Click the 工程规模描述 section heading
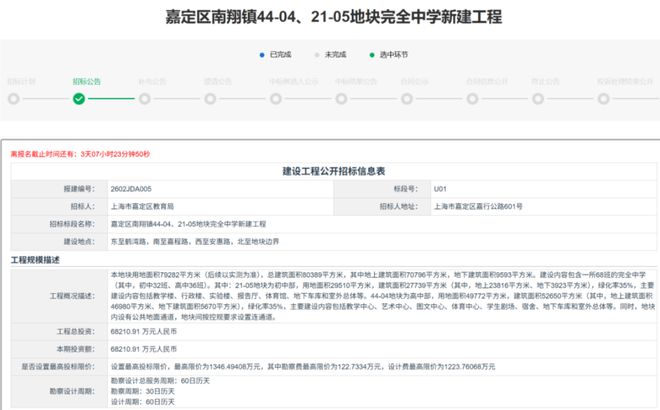This screenshot has width=660, height=410. click(x=35, y=260)
